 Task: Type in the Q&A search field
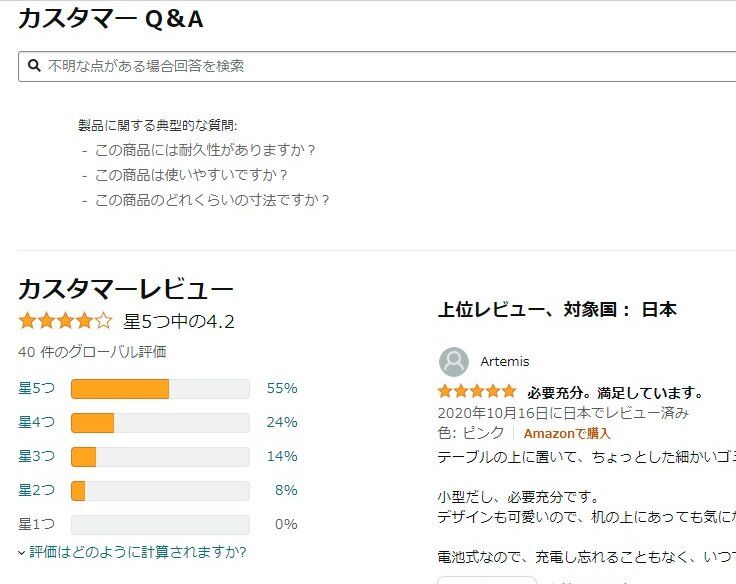380,66
